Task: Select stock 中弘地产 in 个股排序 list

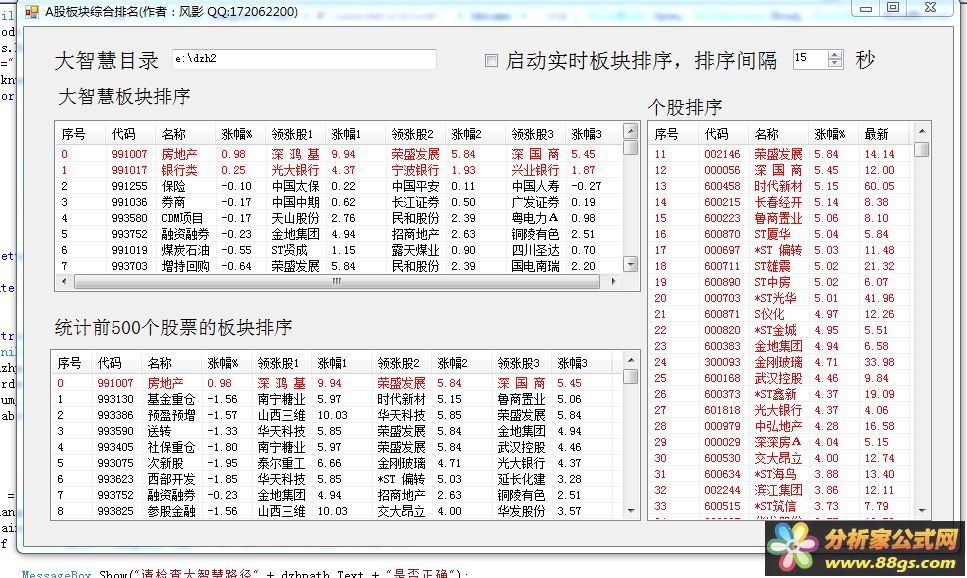Action: pos(781,426)
